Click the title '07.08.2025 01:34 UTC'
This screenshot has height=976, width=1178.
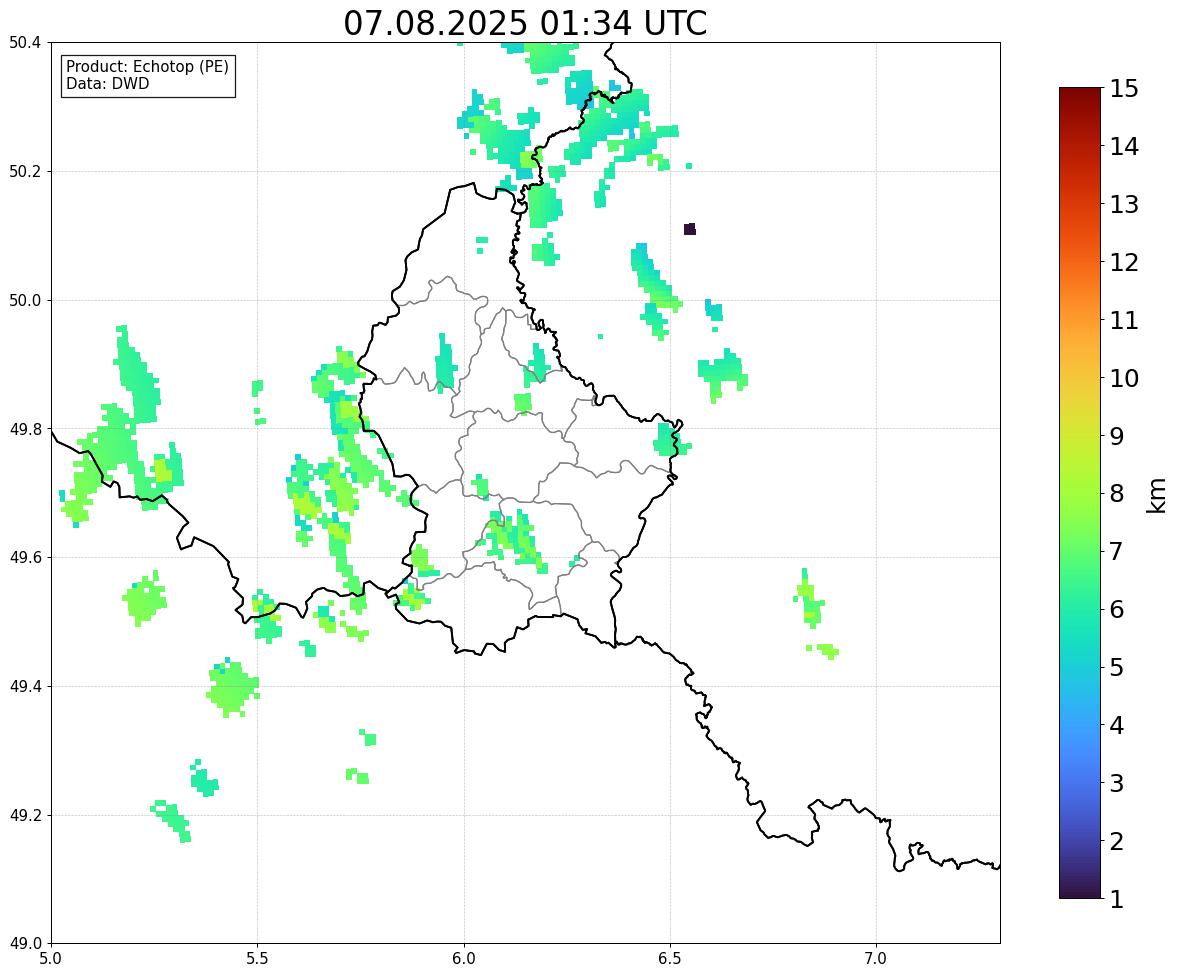click(525, 23)
